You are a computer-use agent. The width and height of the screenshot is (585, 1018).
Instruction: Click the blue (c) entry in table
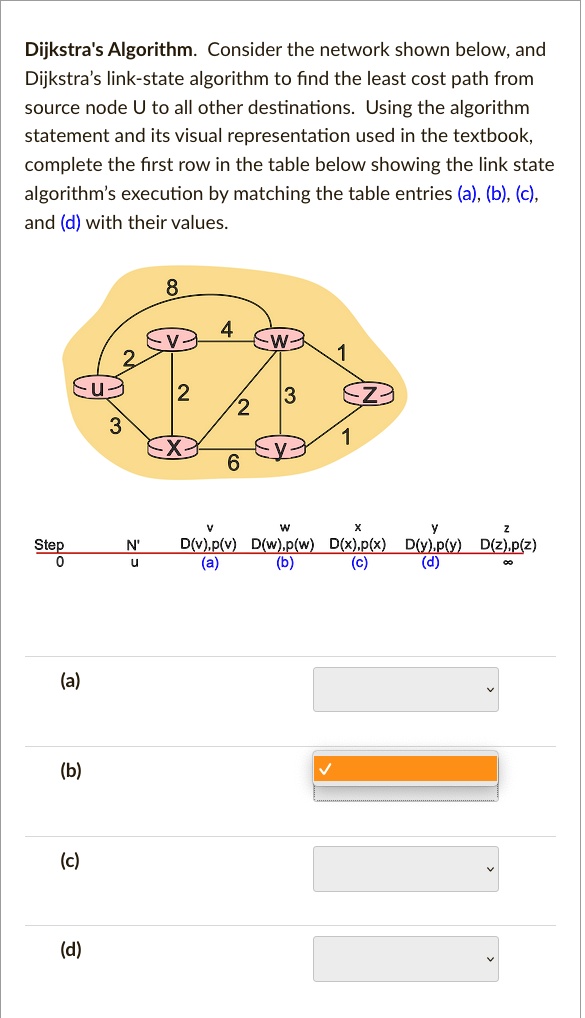[359, 563]
